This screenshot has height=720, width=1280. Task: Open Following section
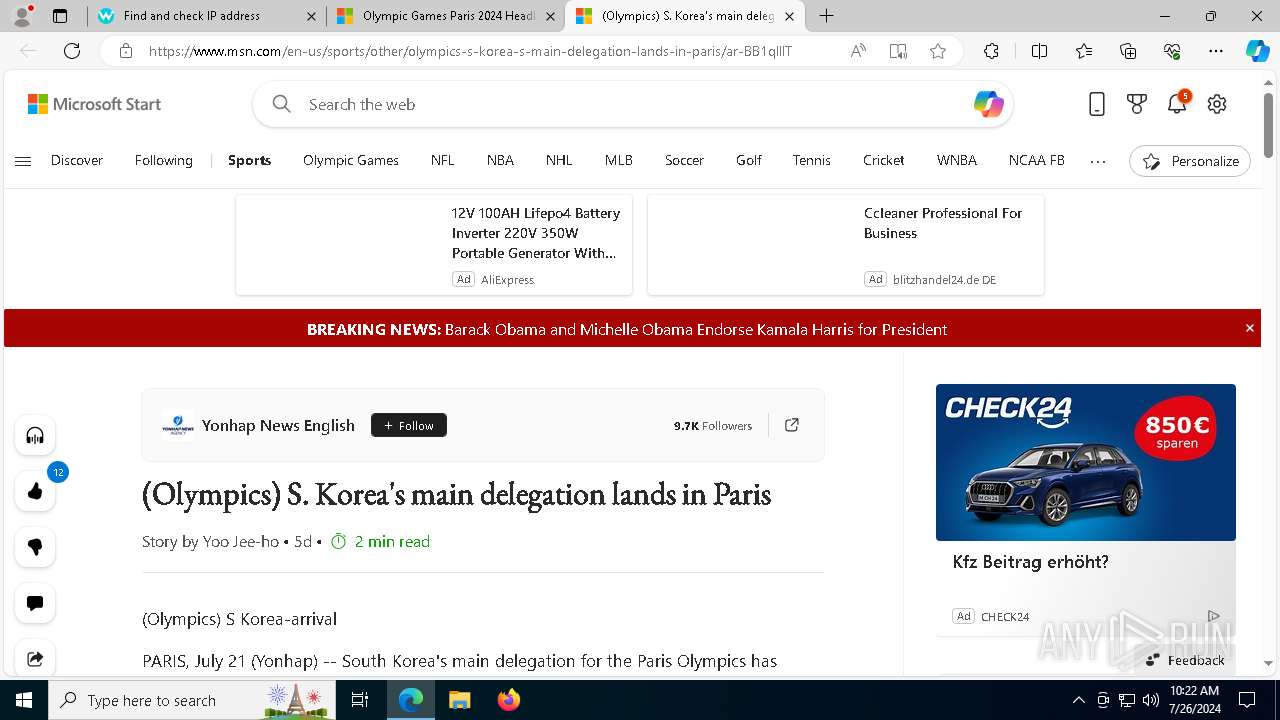coord(164,160)
